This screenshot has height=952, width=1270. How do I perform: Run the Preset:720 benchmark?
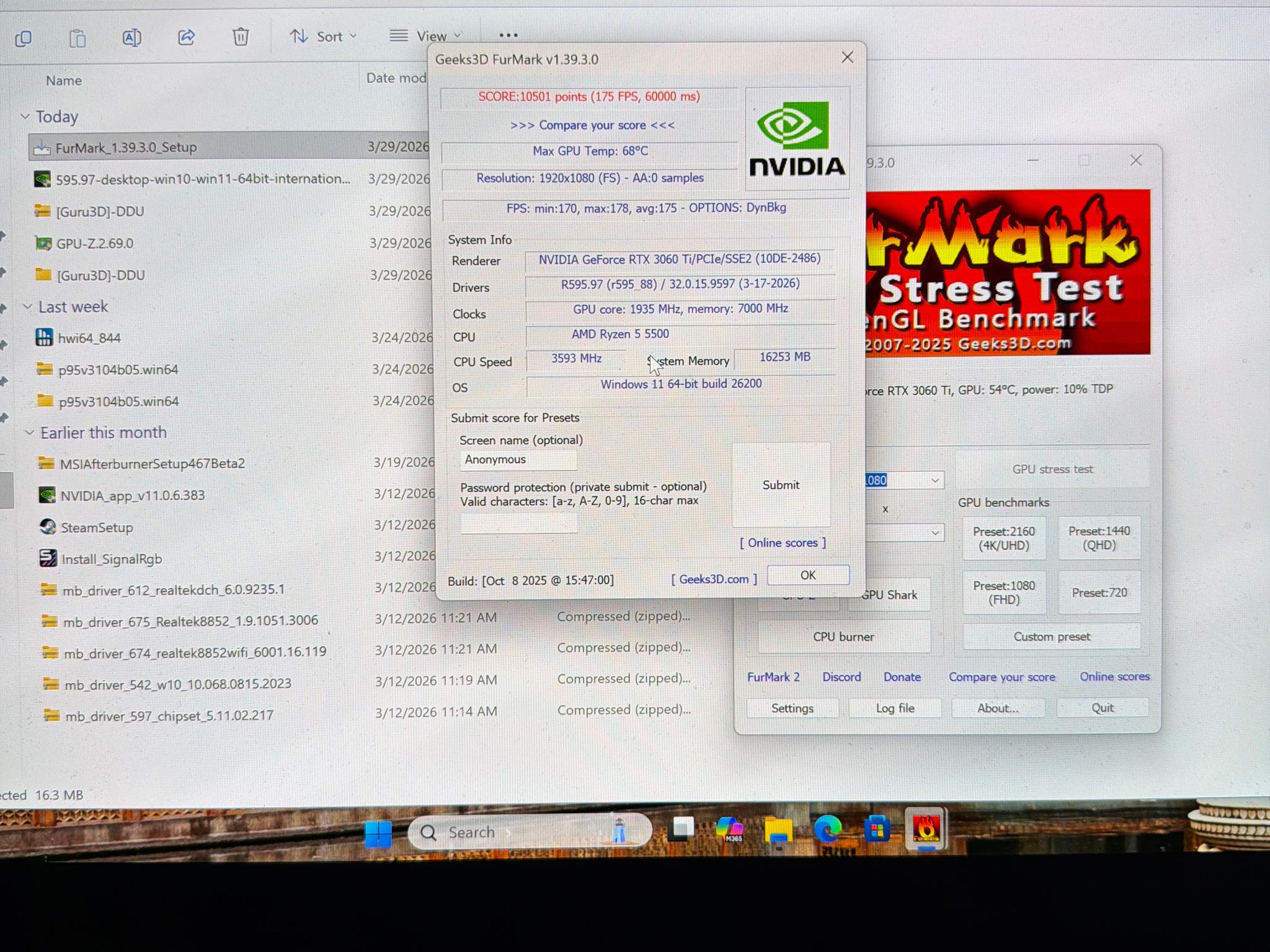[1099, 593]
